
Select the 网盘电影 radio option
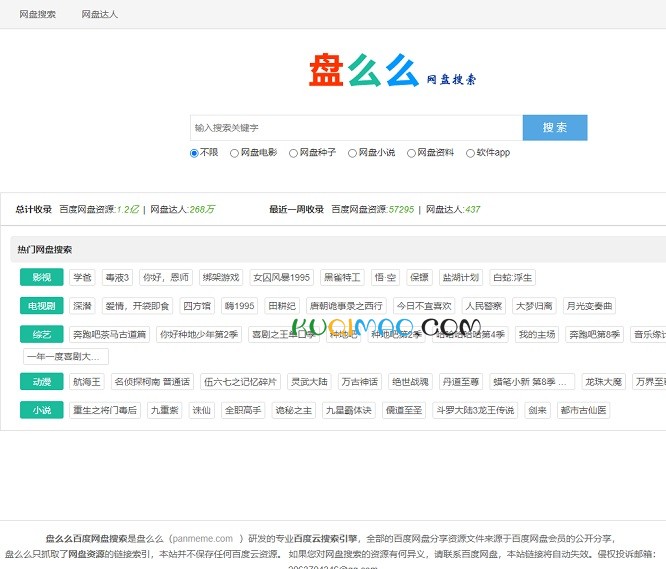pyautogui.click(x=234, y=153)
